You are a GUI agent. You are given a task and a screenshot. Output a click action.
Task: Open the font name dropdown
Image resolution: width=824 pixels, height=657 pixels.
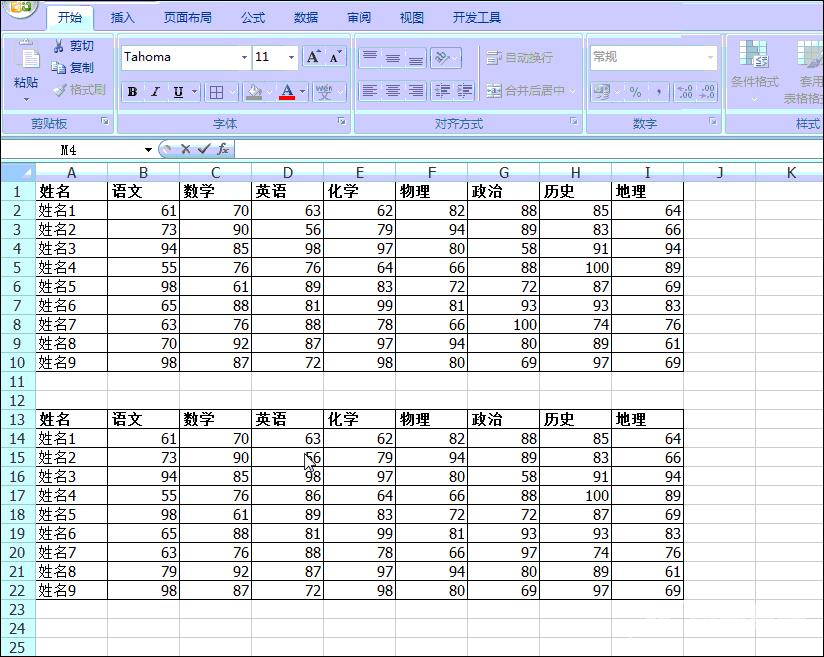click(243, 57)
